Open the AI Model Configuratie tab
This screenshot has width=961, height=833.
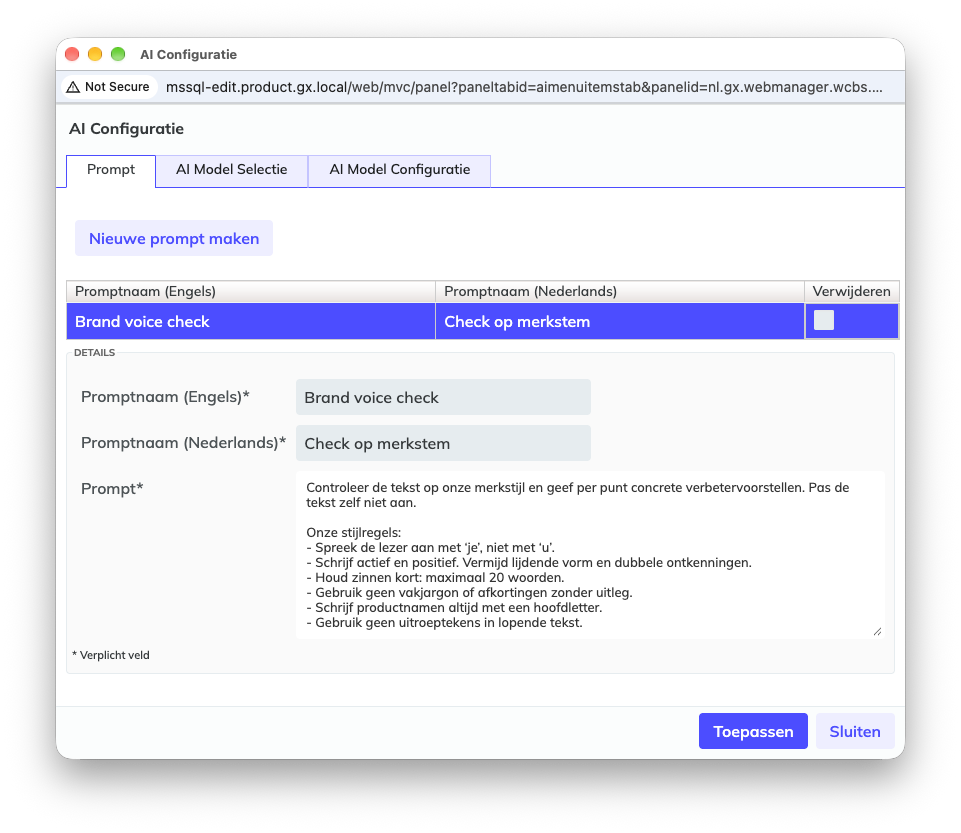pos(400,170)
